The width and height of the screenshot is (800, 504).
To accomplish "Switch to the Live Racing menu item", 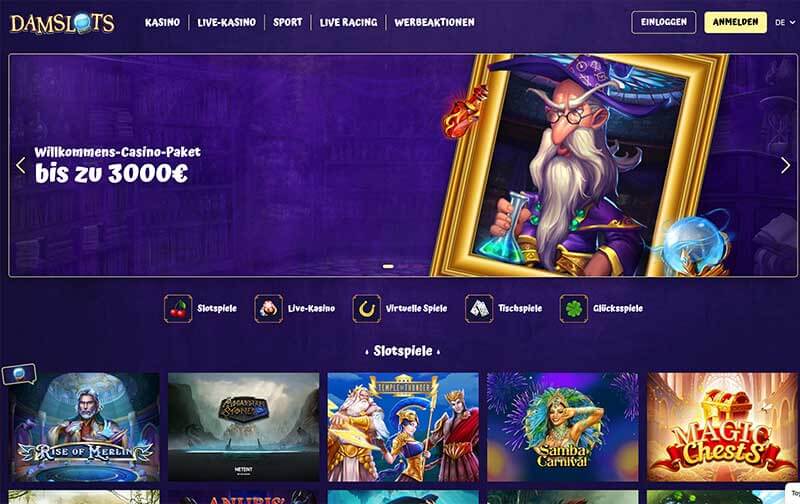I will [348, 22].
